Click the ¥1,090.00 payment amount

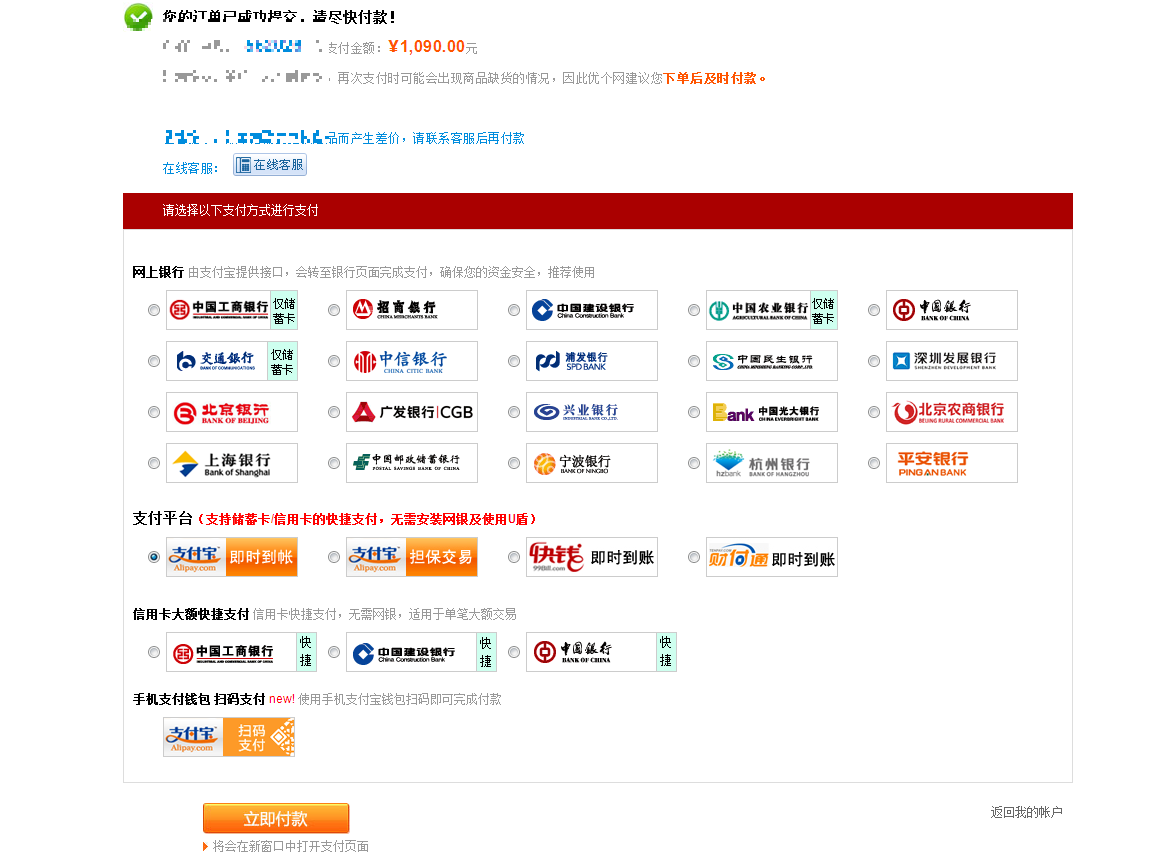[427, 47]
